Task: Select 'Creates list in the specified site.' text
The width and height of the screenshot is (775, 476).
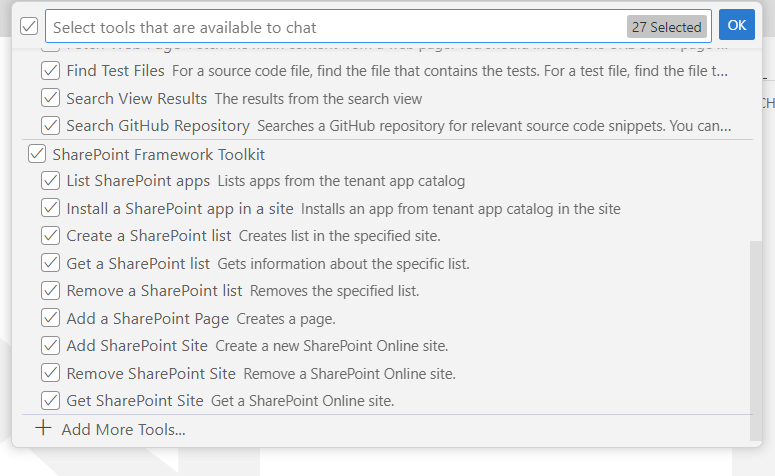Action: (x=340, y=236)
